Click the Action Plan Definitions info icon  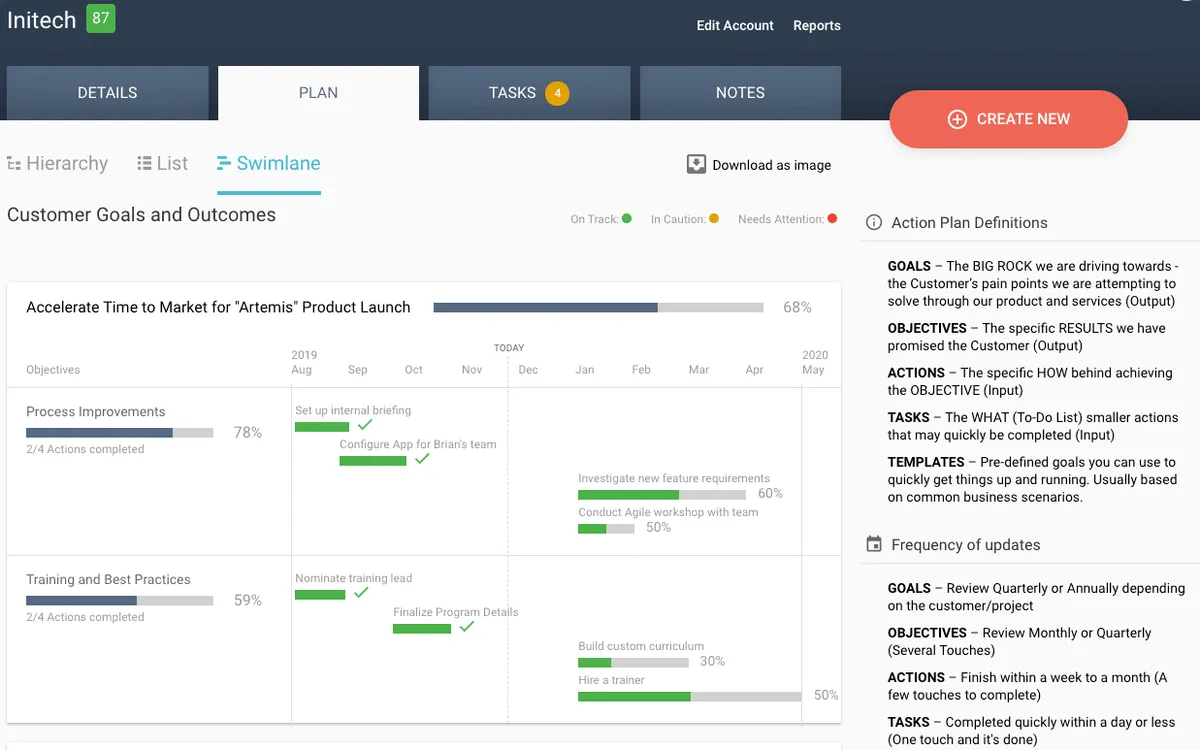pos(874,222)
